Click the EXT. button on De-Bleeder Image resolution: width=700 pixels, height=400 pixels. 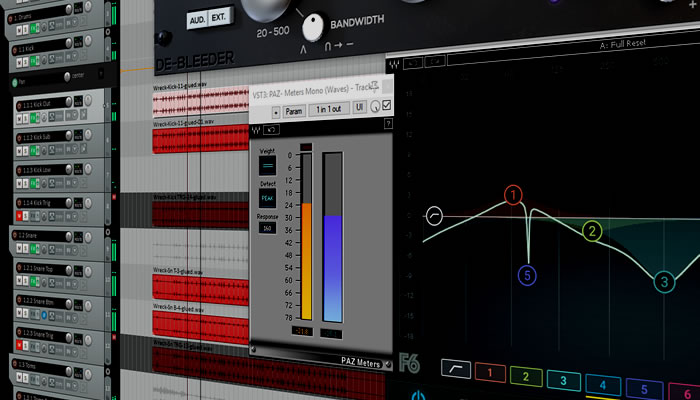(x=219, y=17)
